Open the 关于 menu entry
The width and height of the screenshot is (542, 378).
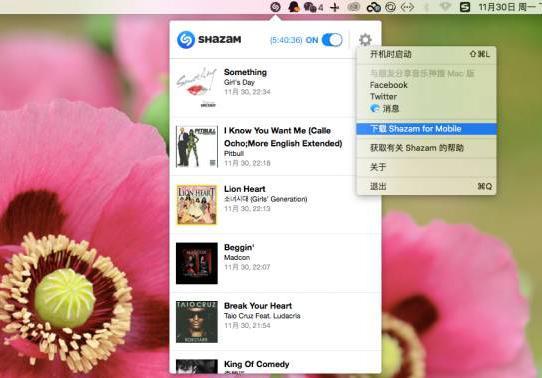click(x=426, y=167)
